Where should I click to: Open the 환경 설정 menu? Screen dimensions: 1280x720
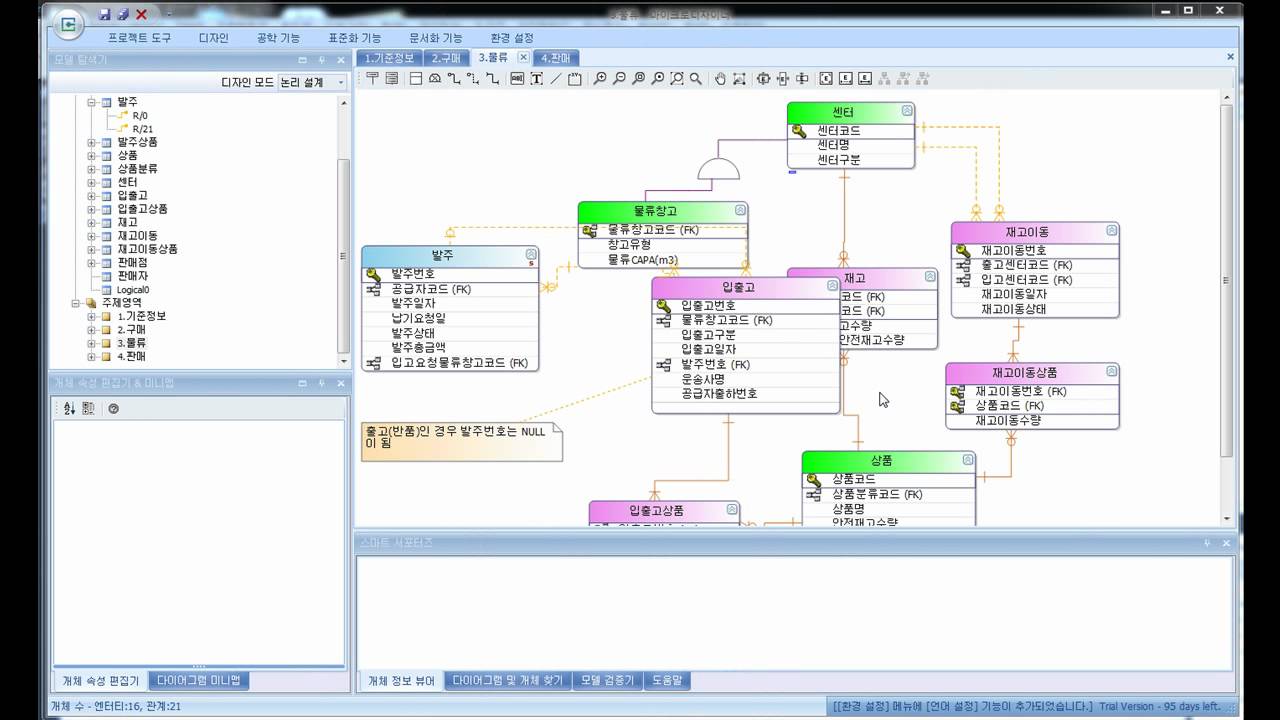click(x=512, y=38)
